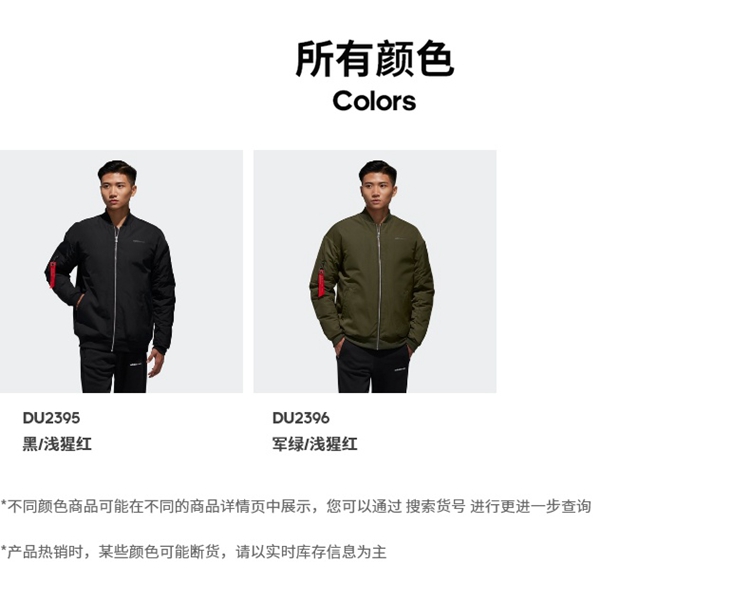Click the stock availability note 产品热销时
This screenshot has width=750, height=601.
pyautogui.click(x=193, y=552)
